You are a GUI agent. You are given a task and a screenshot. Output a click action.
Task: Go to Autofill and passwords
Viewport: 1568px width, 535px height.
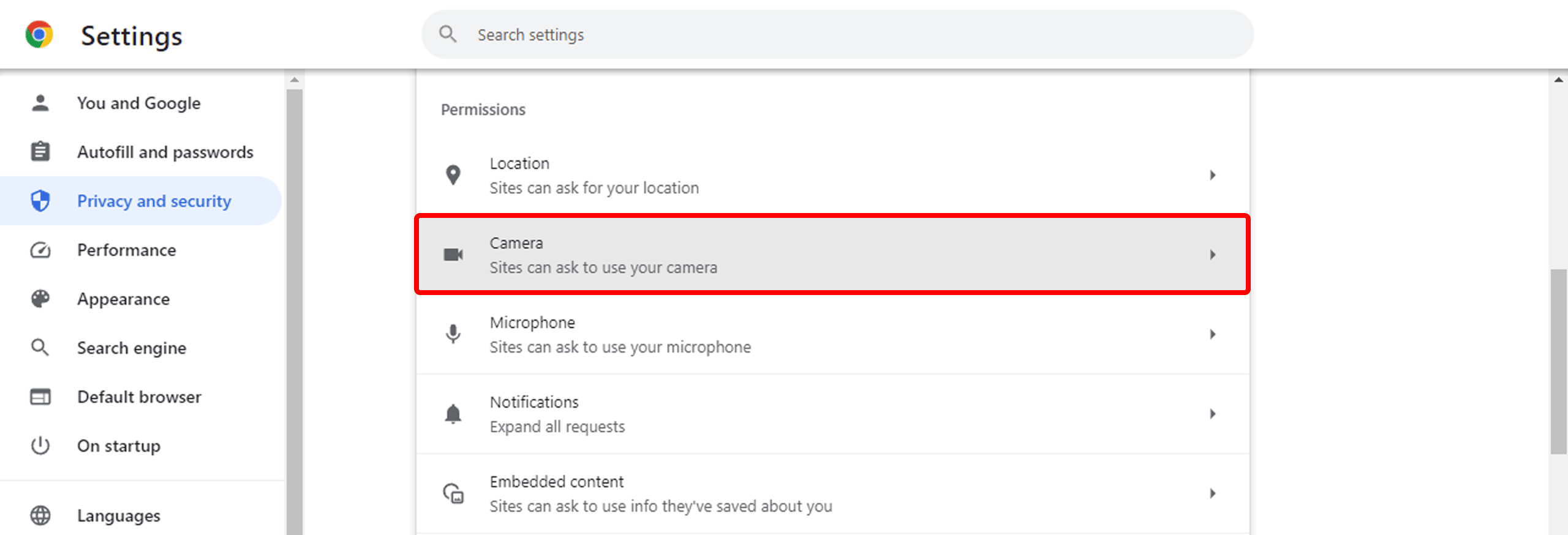(165, 152)
